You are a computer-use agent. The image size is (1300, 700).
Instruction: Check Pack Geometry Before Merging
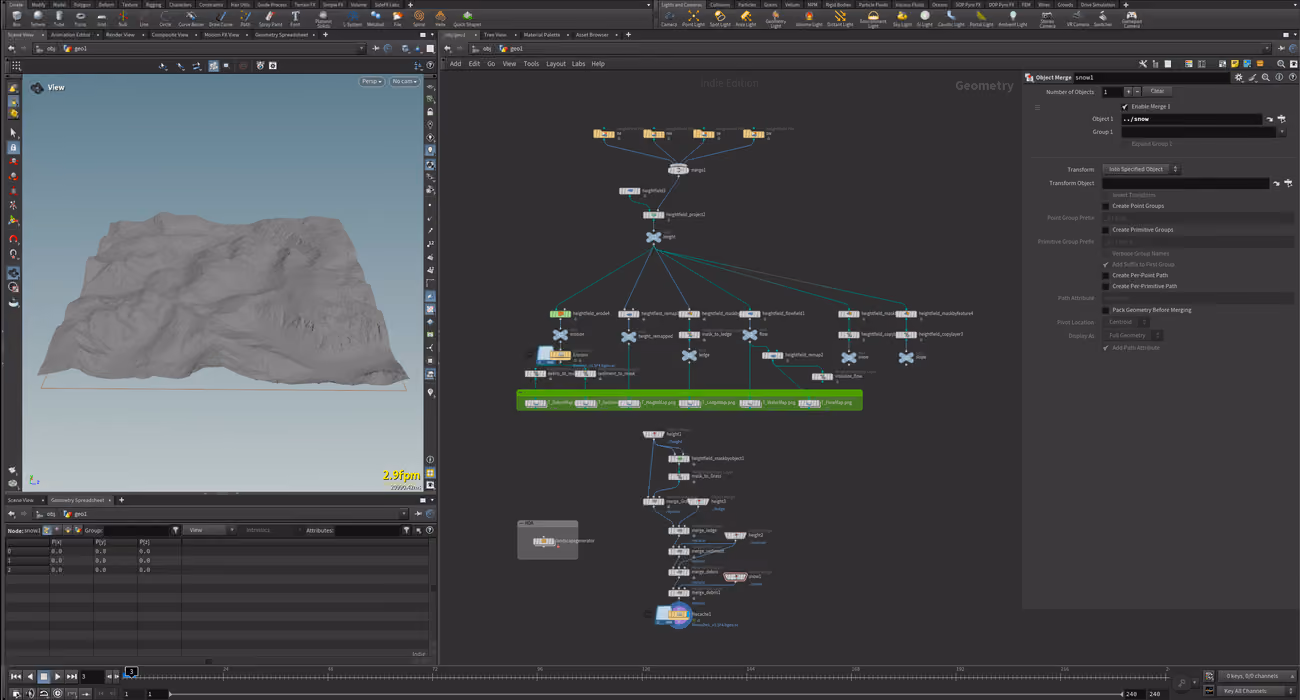point(1105,310)
